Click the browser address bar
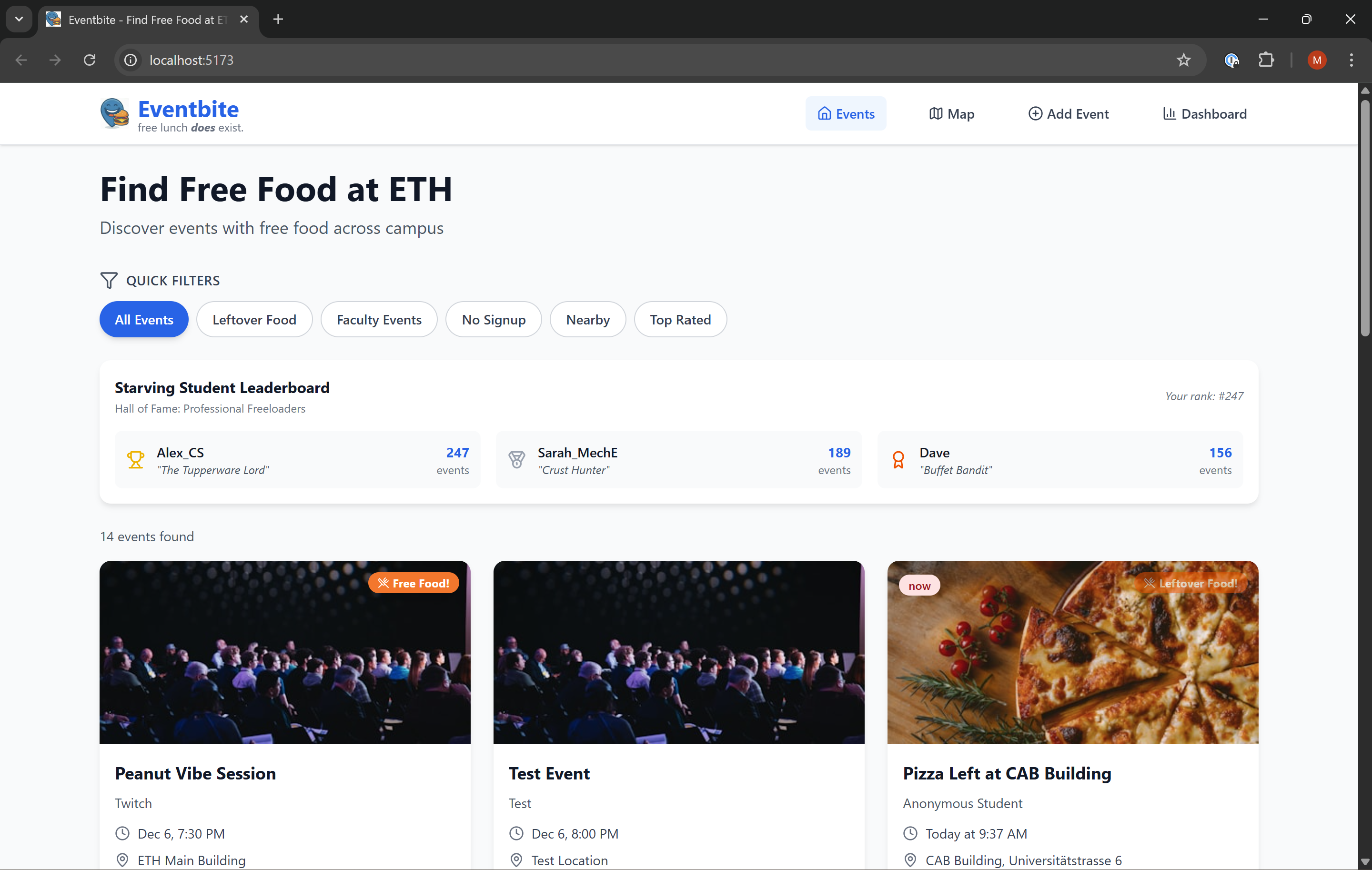This screenshot has width=1372, height=870. tap(659, 60)
